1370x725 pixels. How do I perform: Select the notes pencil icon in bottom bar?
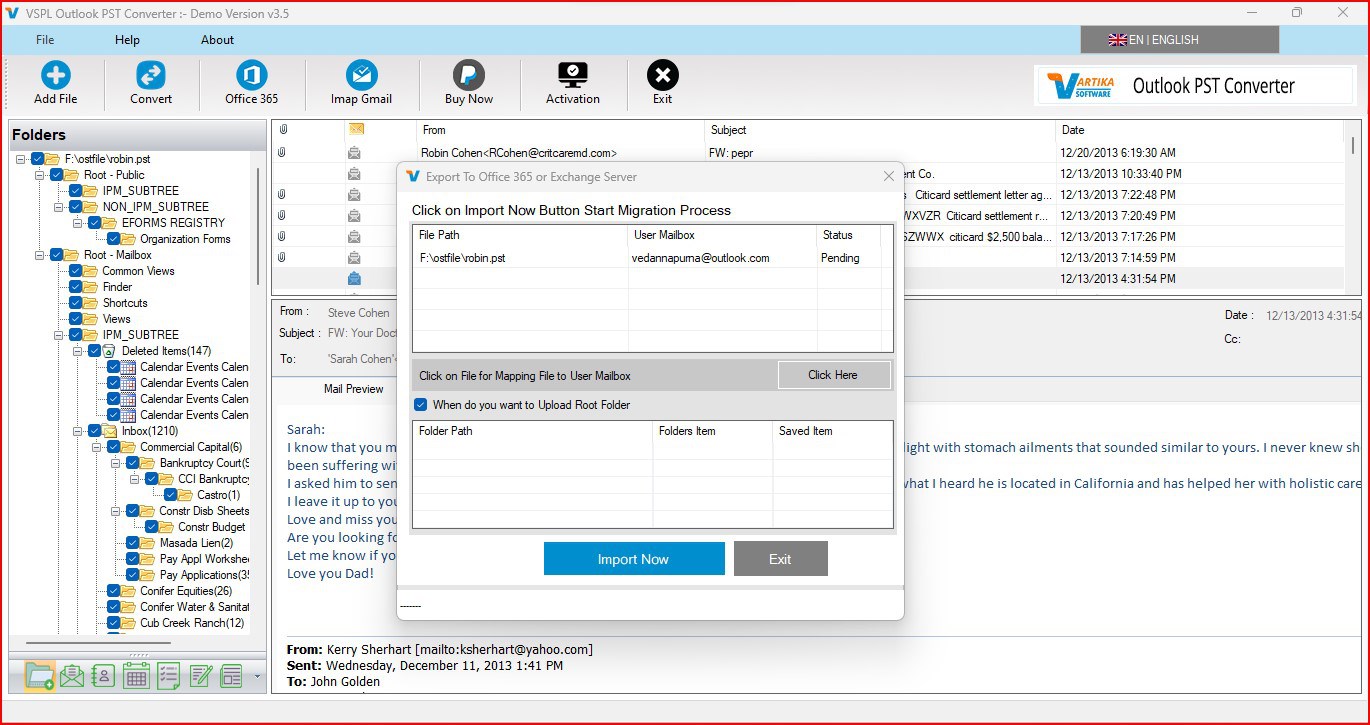tap(200, 676)
